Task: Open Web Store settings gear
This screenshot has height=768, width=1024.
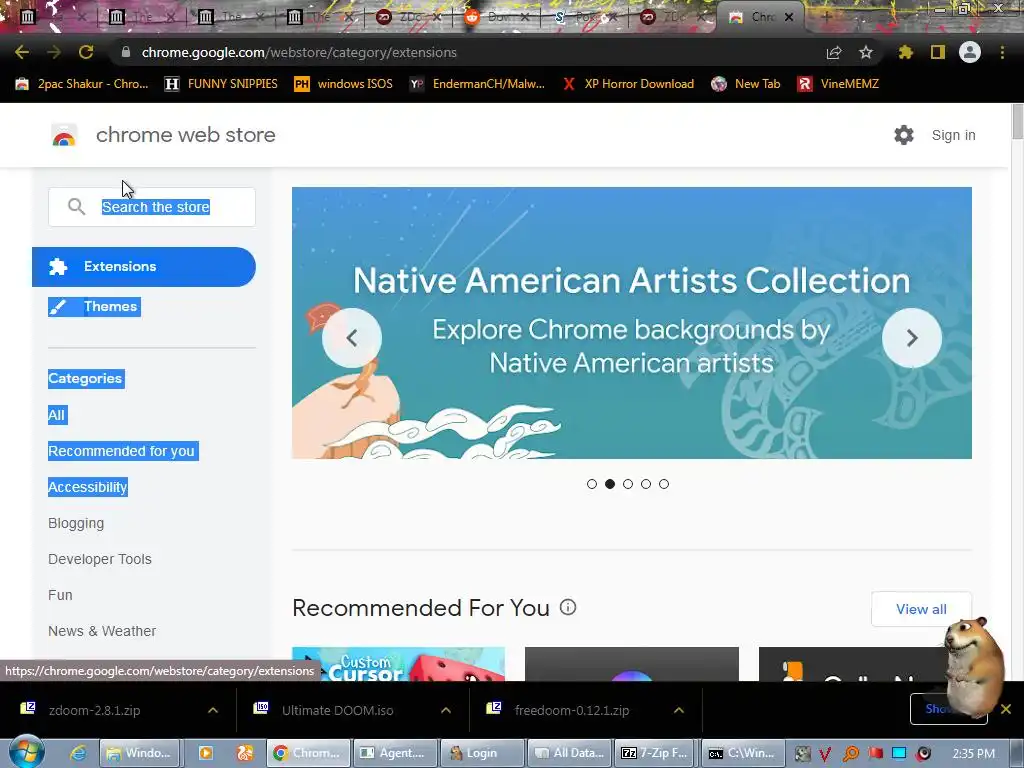Action: 904,135
